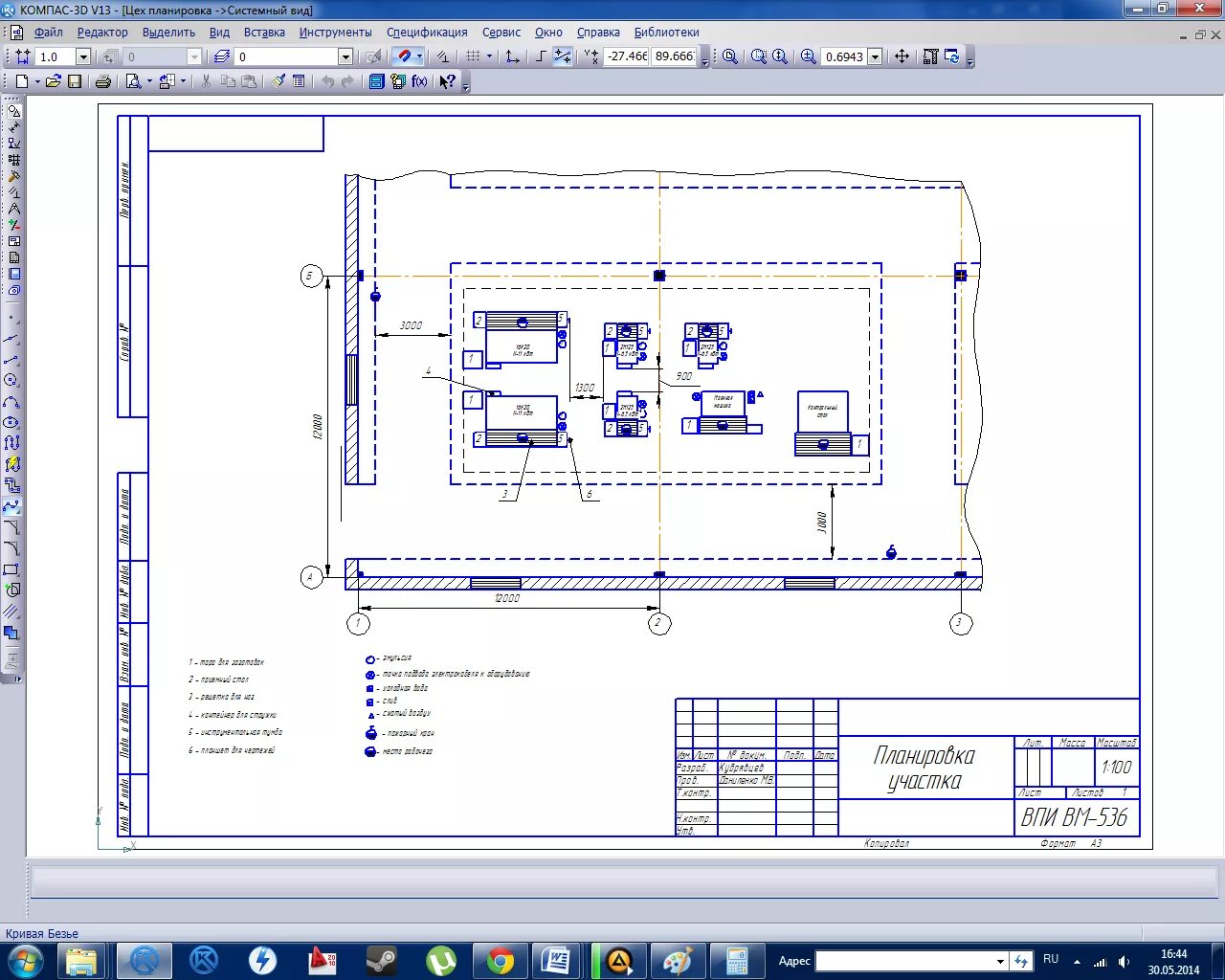The image size is (1225, 980).
Task: Click the grayed scissors Cut icon
Action: (x=206, y=82)
